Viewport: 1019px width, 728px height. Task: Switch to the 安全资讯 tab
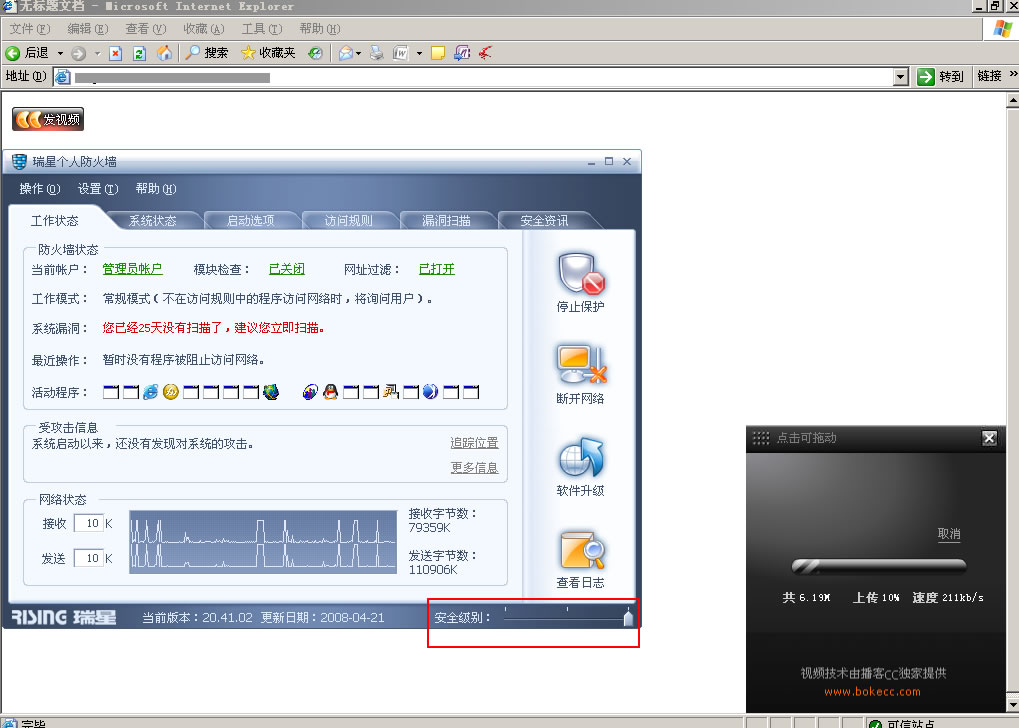coord(545,220)
